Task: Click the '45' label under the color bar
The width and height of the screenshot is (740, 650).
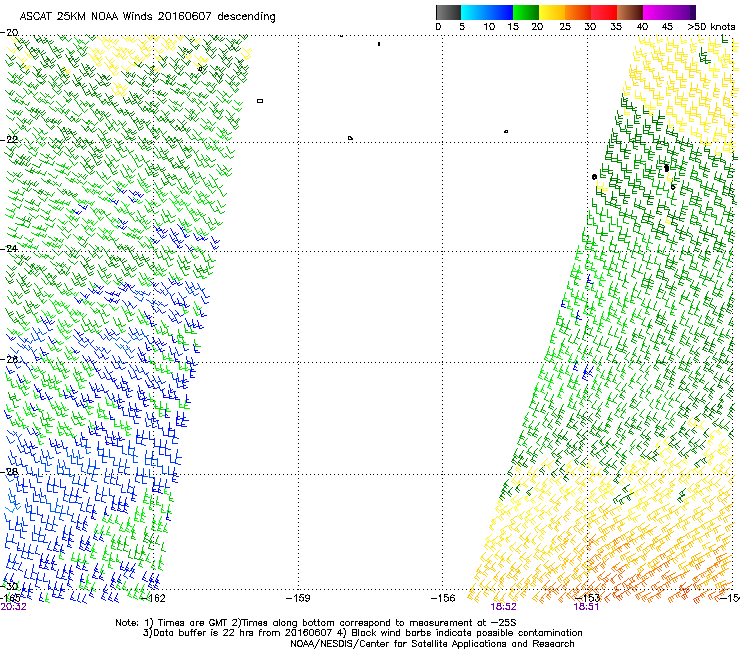Action: [x=667, y=27]
